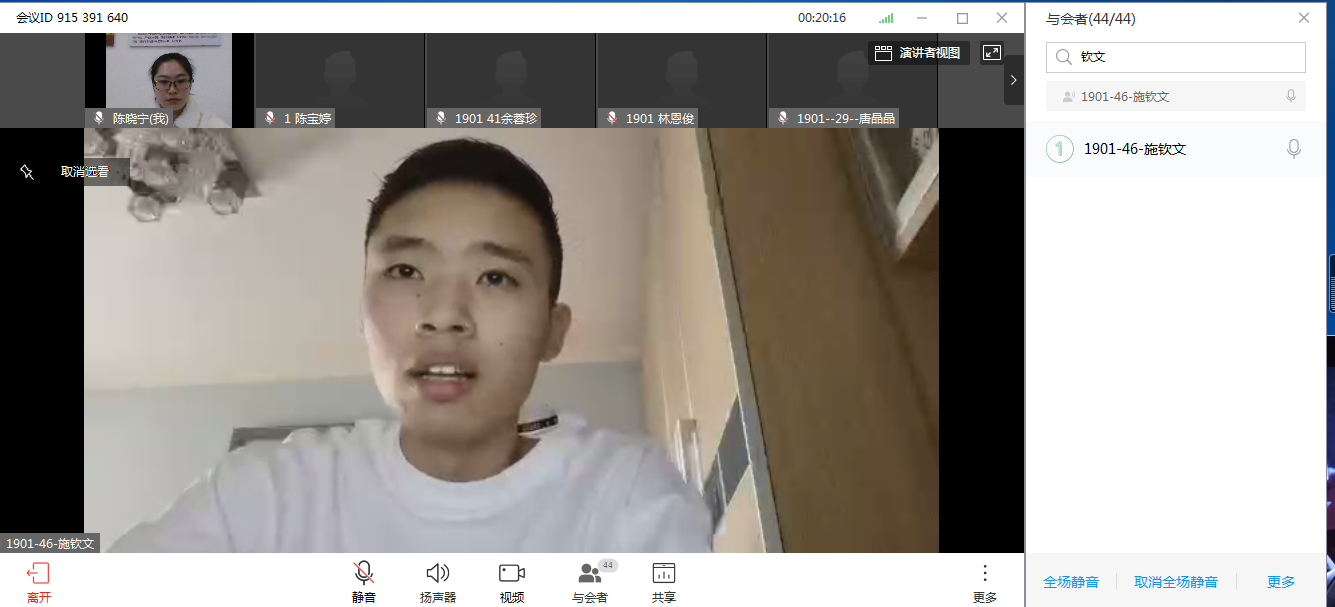Select the 陈晓宁(我) video thumbnail
Viewport: 1335px width, 607px height.
[169, 80]
